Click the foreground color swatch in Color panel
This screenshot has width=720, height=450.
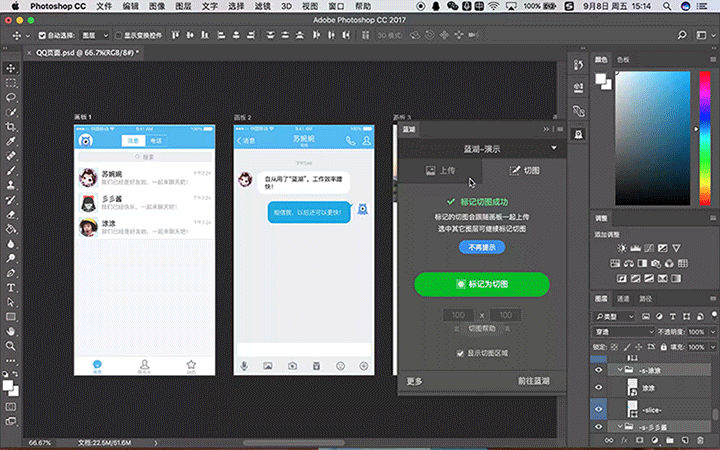click(x=600, y=79)
